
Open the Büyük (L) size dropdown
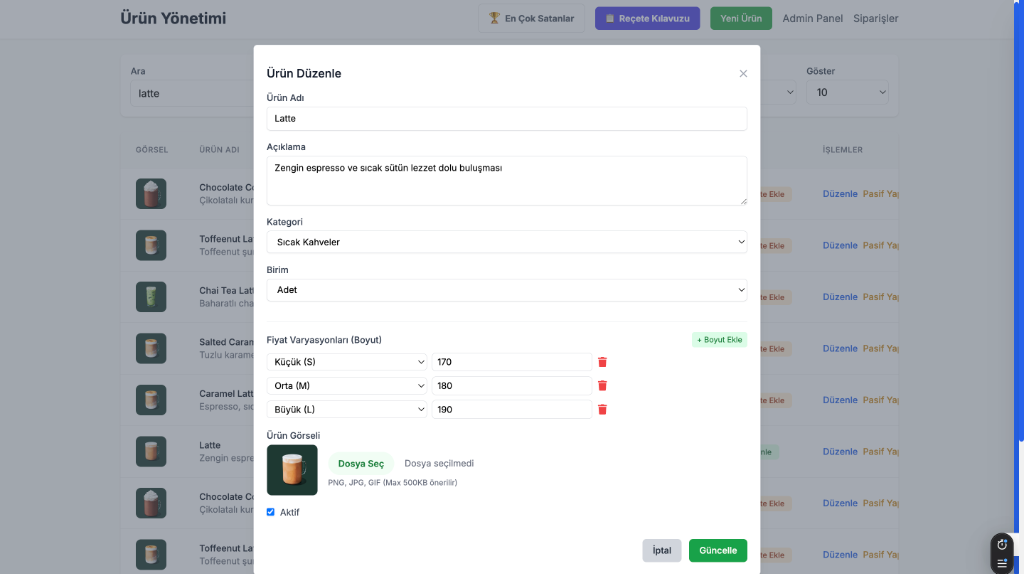[347, 409]
